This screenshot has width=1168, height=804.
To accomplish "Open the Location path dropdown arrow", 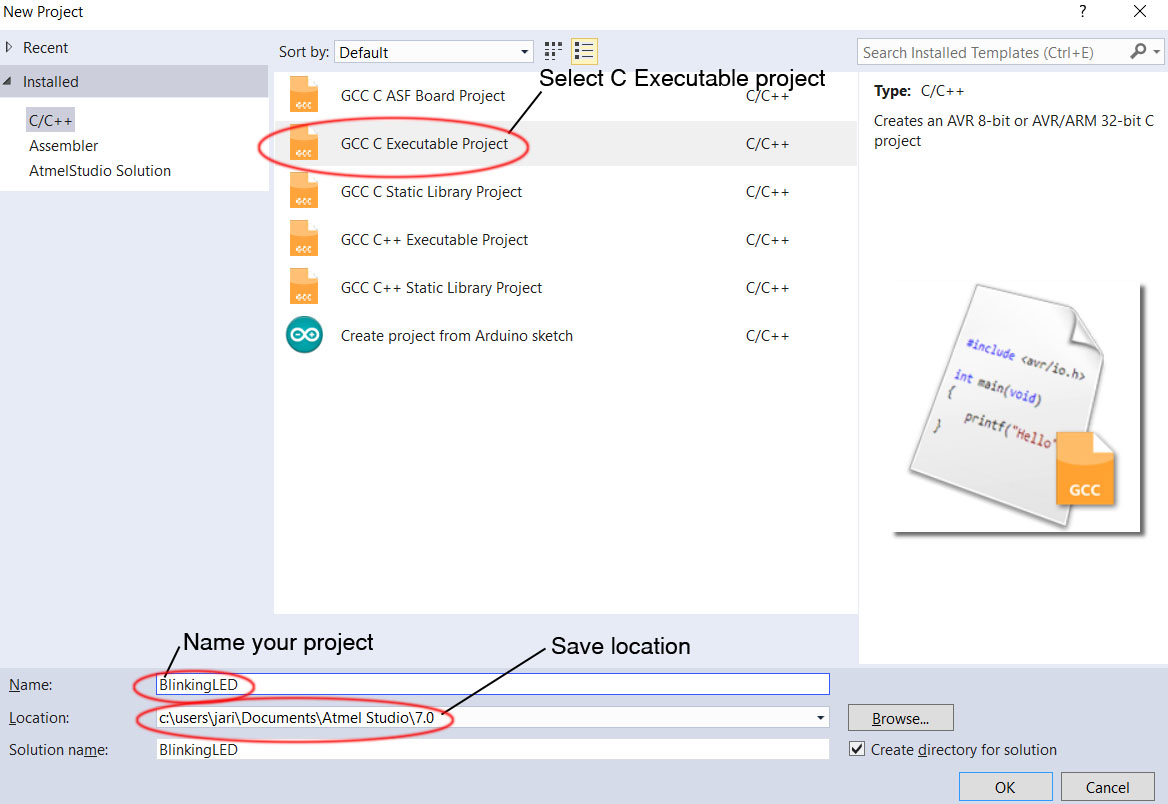I will pos(820,718).
